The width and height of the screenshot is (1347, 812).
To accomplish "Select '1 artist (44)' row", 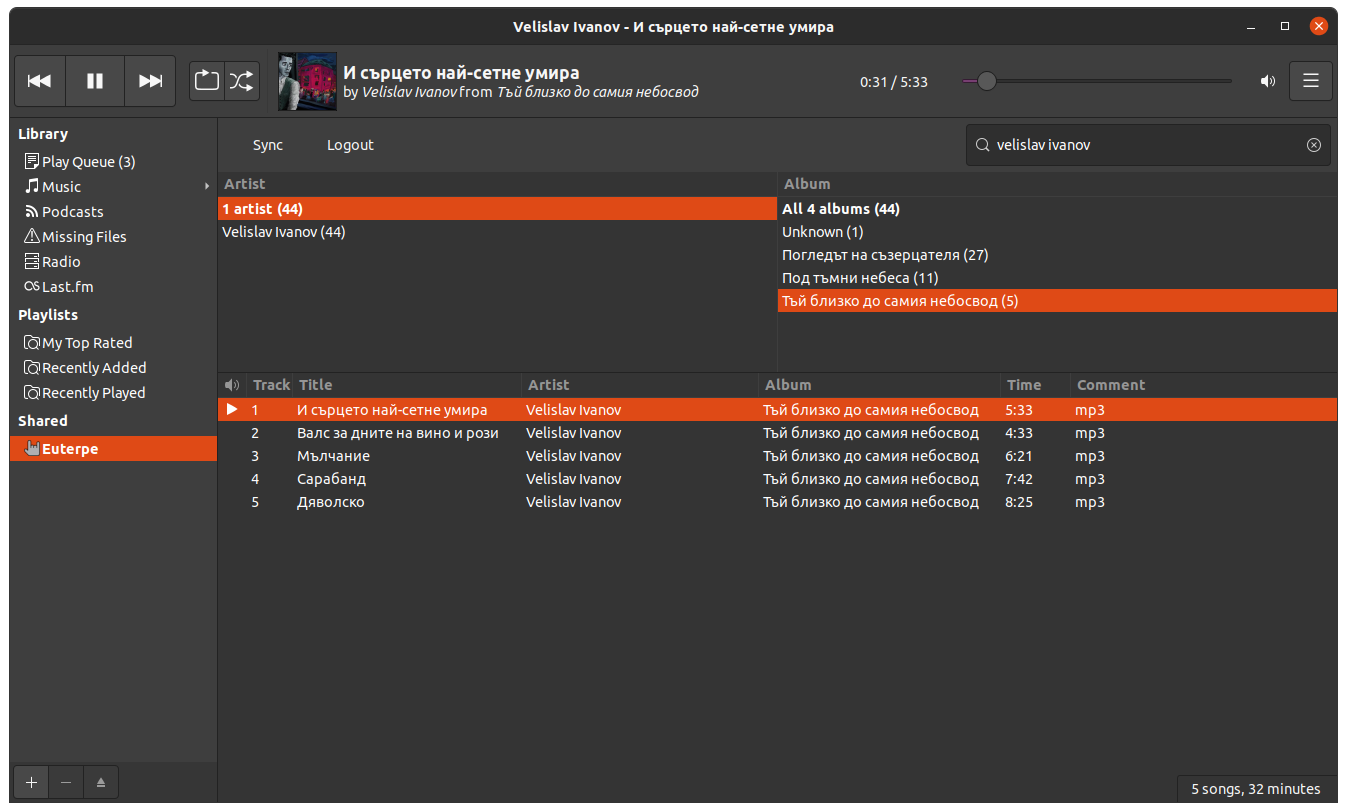I will click(497, 209).
